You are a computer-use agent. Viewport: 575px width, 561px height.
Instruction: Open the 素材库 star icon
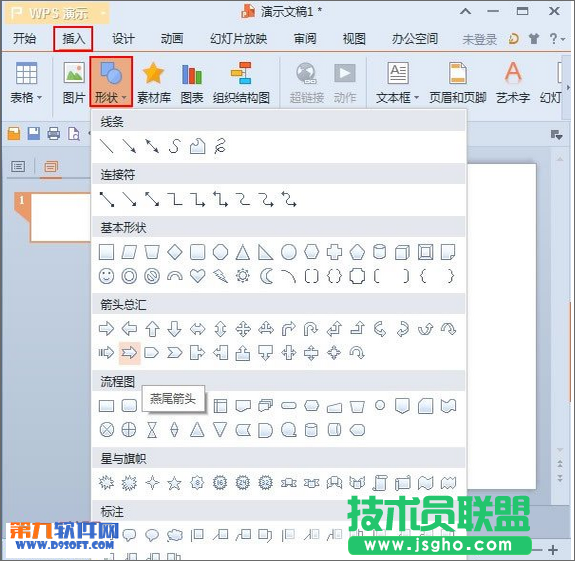(x=154, y=83)
